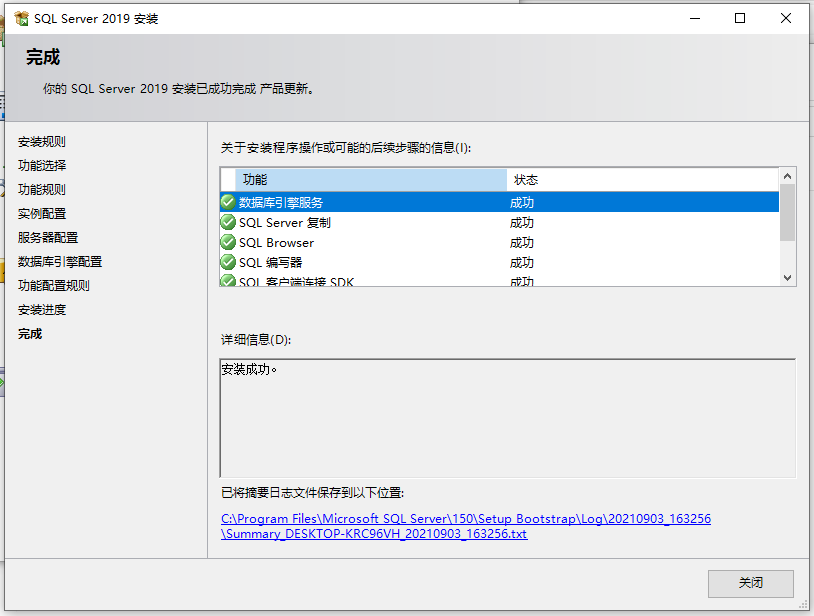Select the SQL 编写器 row
The width and height of the screenshot is (814, 616).
point(499,262)
